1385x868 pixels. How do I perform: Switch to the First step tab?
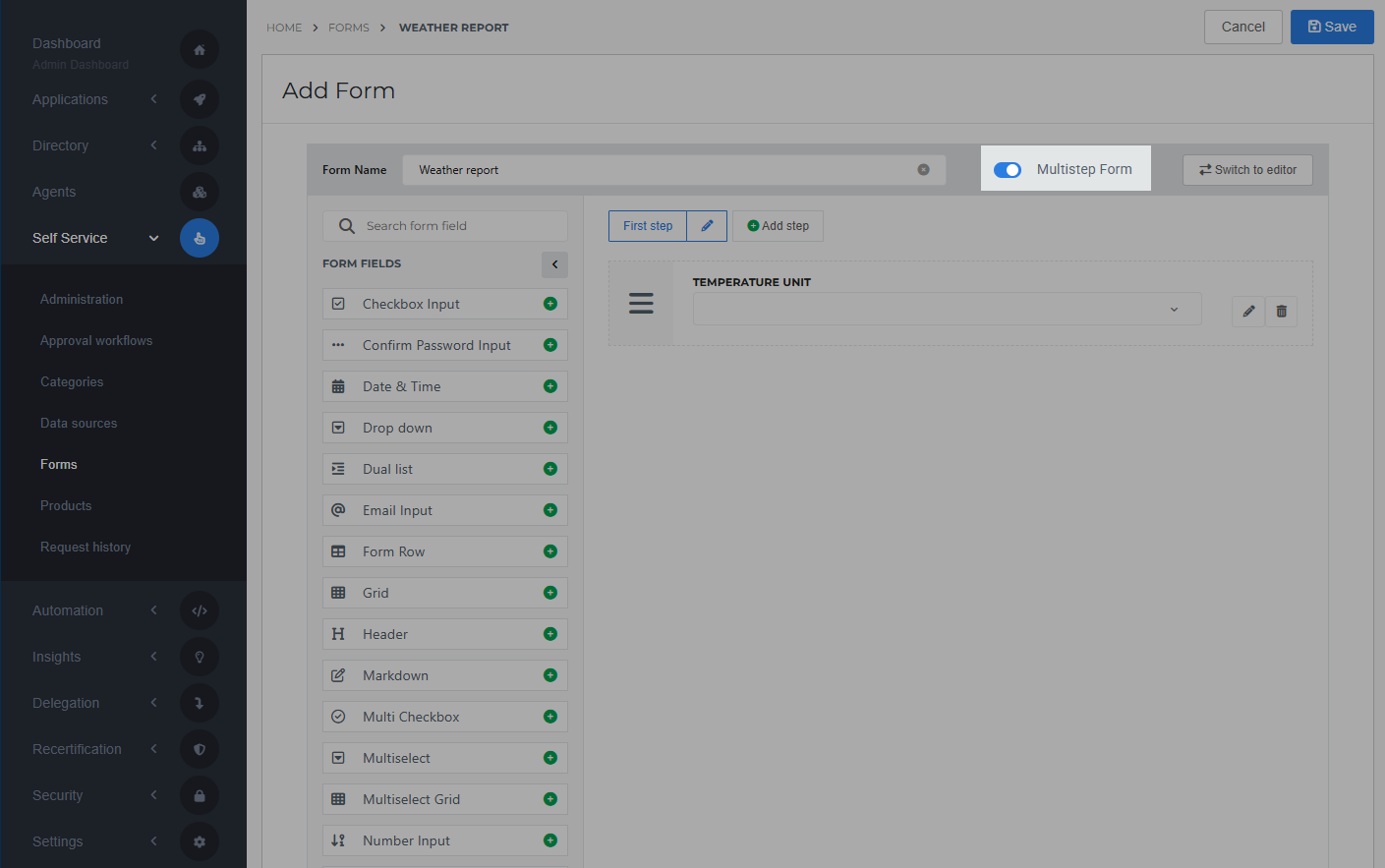click(x=647, y=225)
